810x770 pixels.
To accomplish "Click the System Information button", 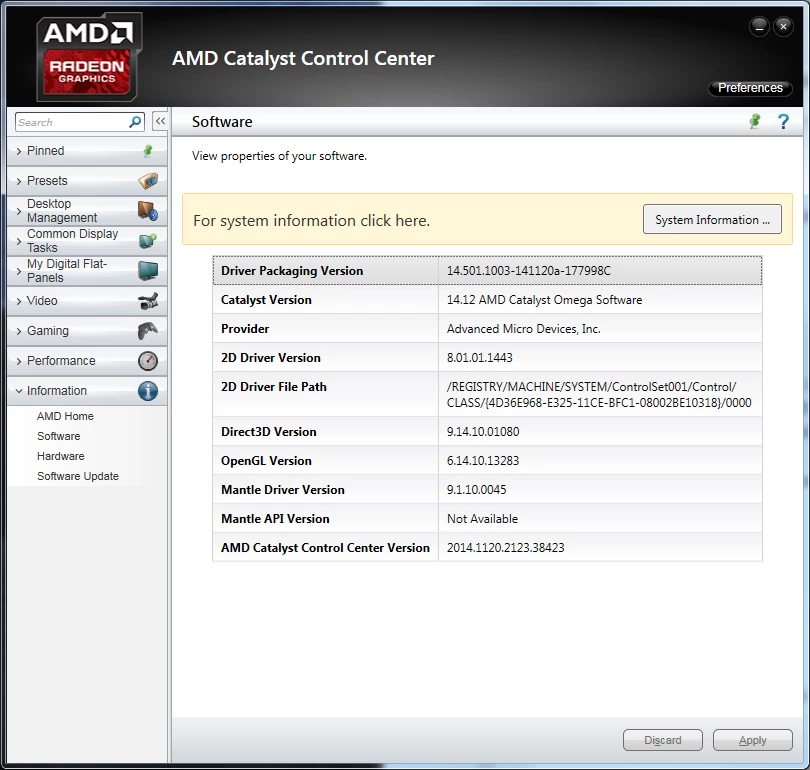I will 712,219.
